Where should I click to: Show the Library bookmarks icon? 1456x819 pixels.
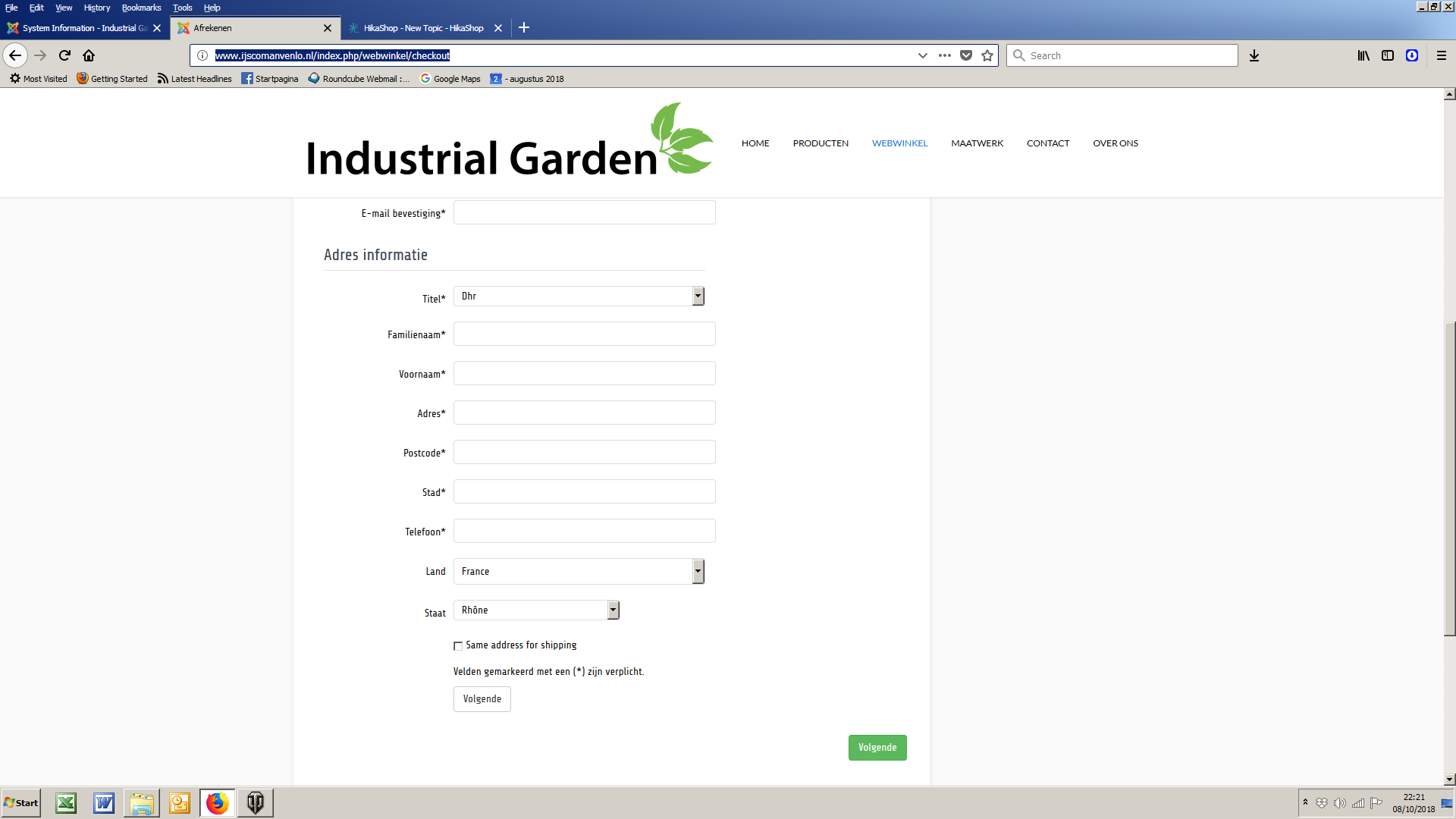[x=1363, y=55]
